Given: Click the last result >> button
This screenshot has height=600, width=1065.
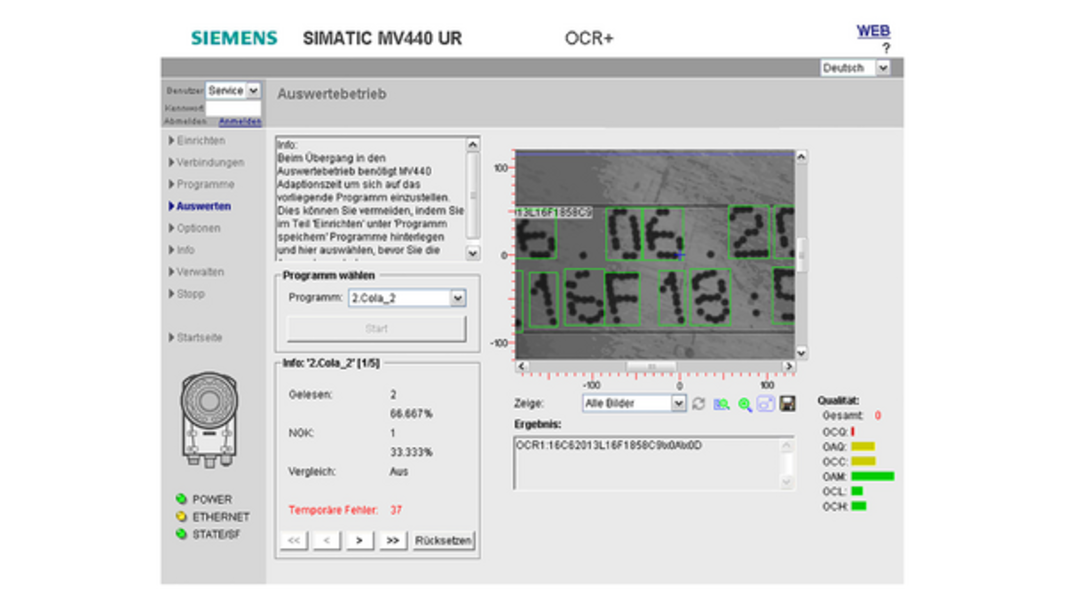Looking at the screenshot, I should point(393,540).
